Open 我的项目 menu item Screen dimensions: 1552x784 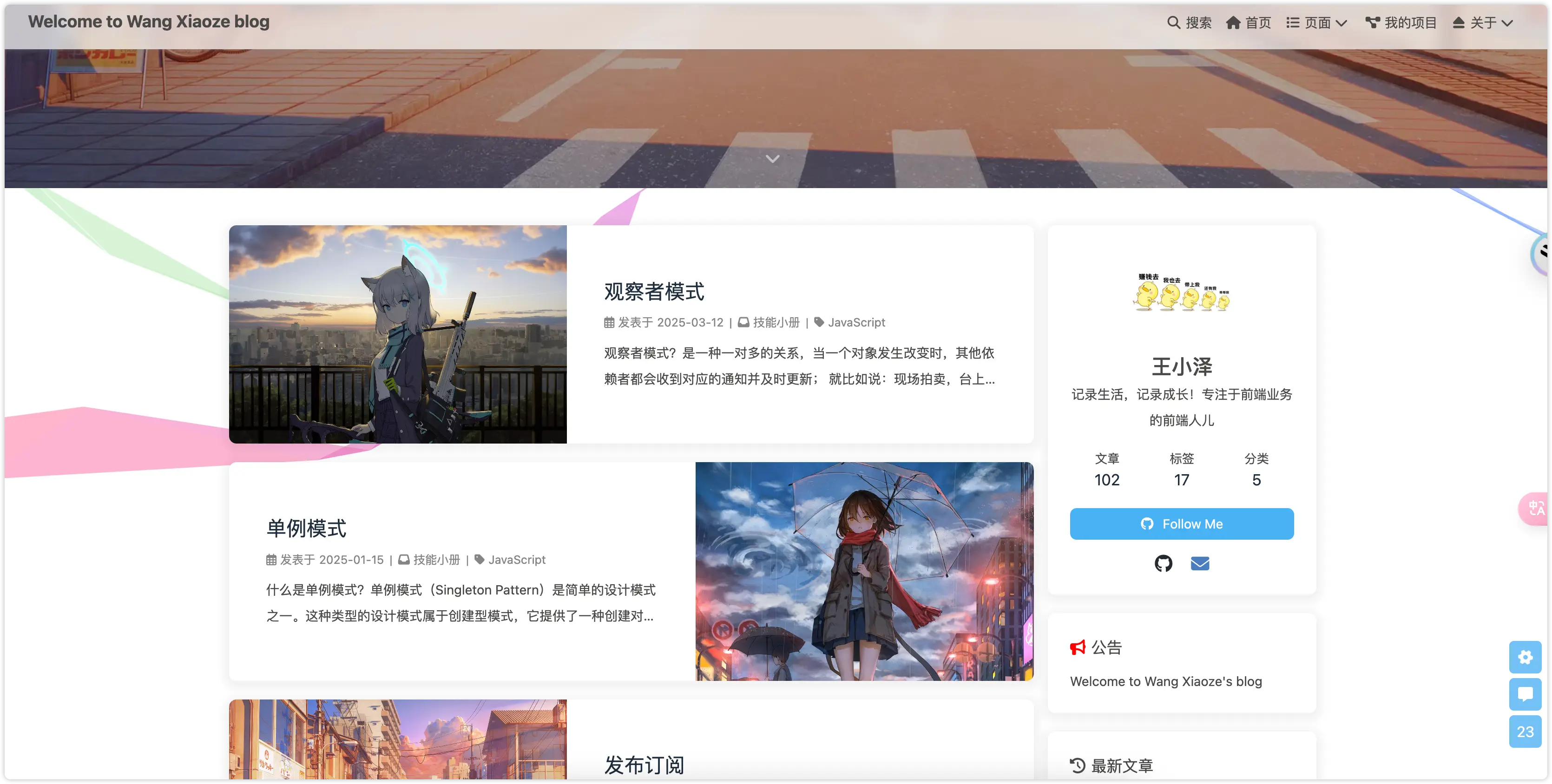point(1401,22)
